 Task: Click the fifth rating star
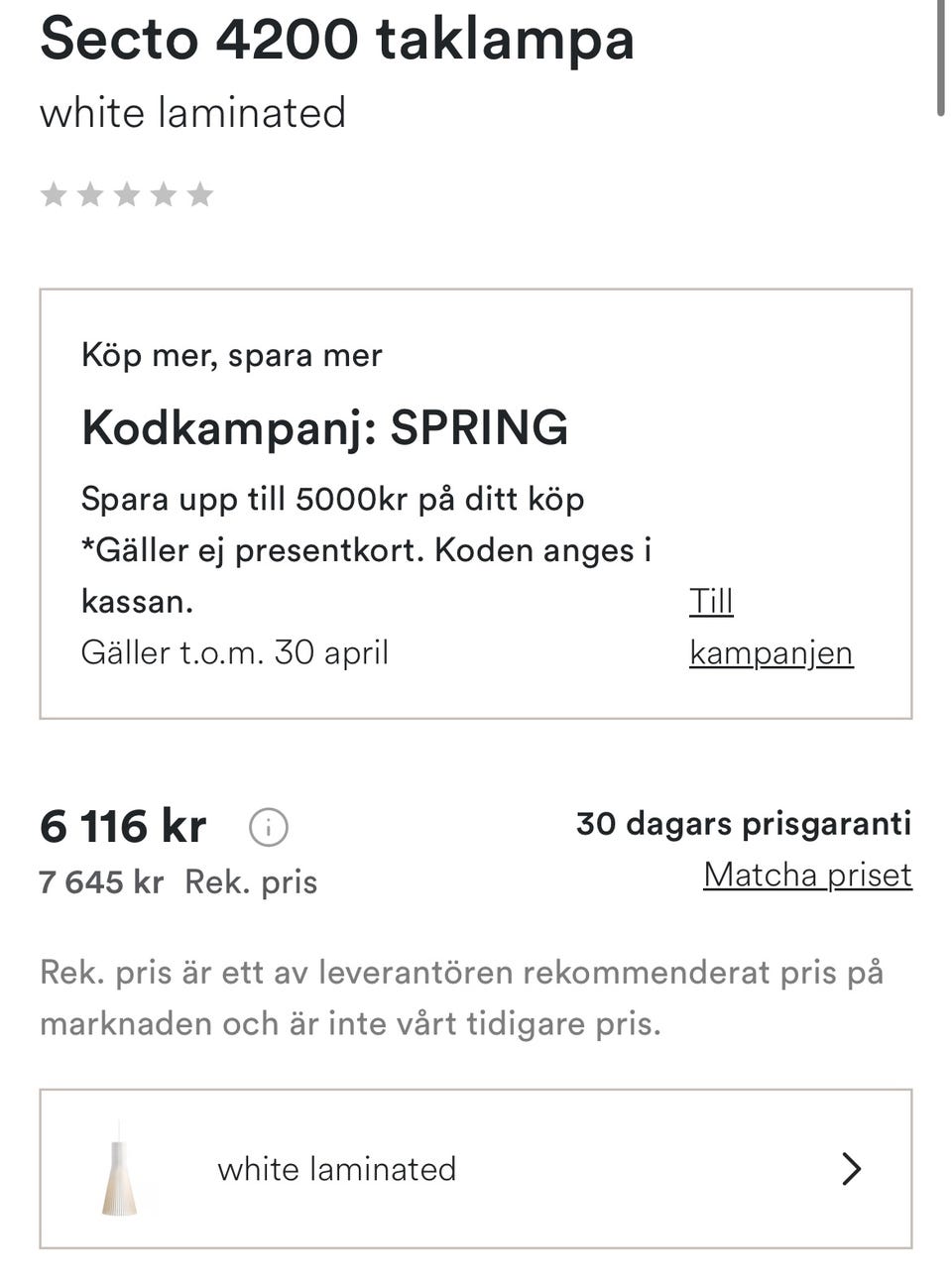[200, 194]
